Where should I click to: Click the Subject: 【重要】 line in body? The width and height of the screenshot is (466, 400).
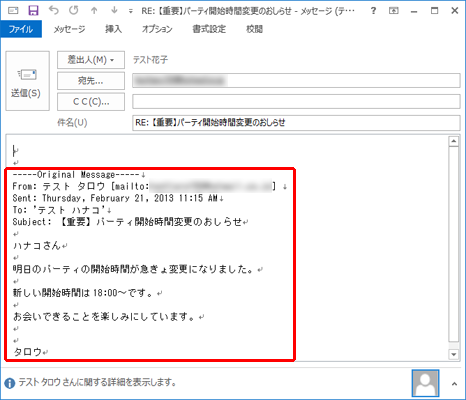click(130, 222)
